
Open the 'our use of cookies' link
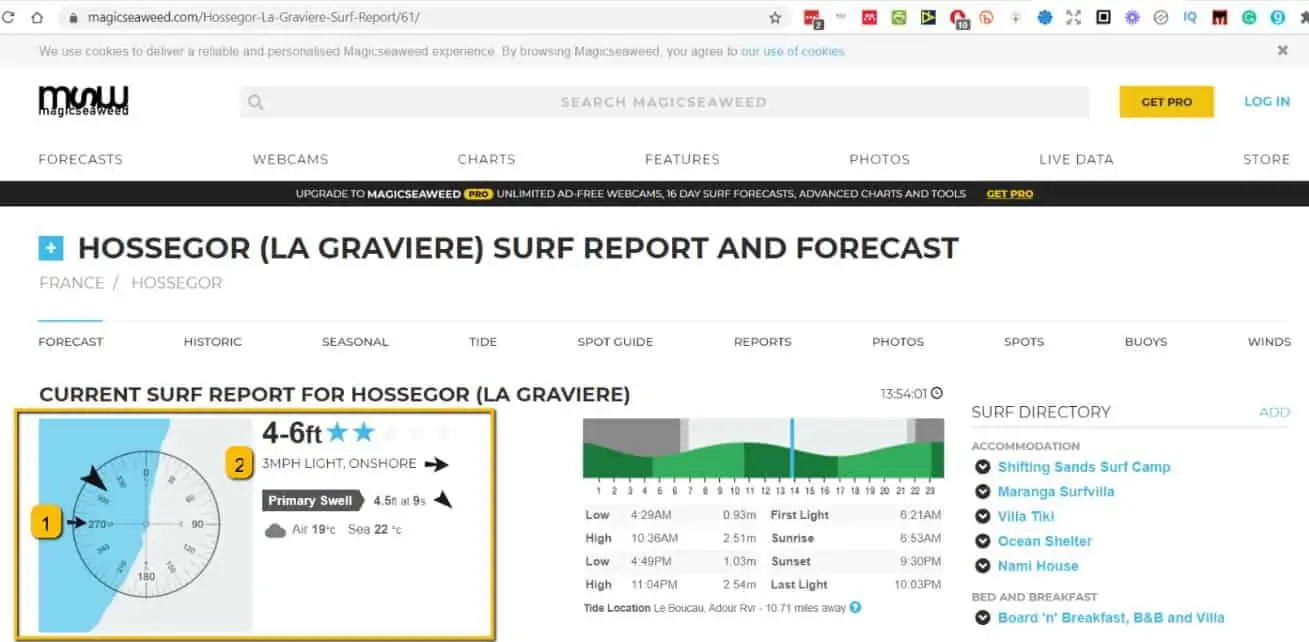(793, 49)
